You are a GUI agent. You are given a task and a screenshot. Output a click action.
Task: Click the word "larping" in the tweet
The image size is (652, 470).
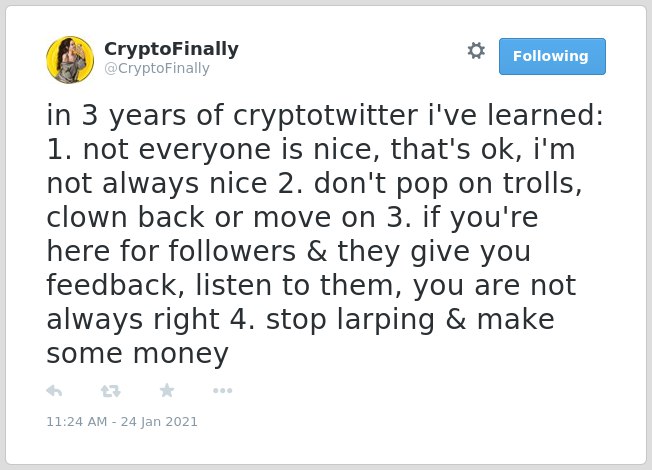[x=385, y=320]
